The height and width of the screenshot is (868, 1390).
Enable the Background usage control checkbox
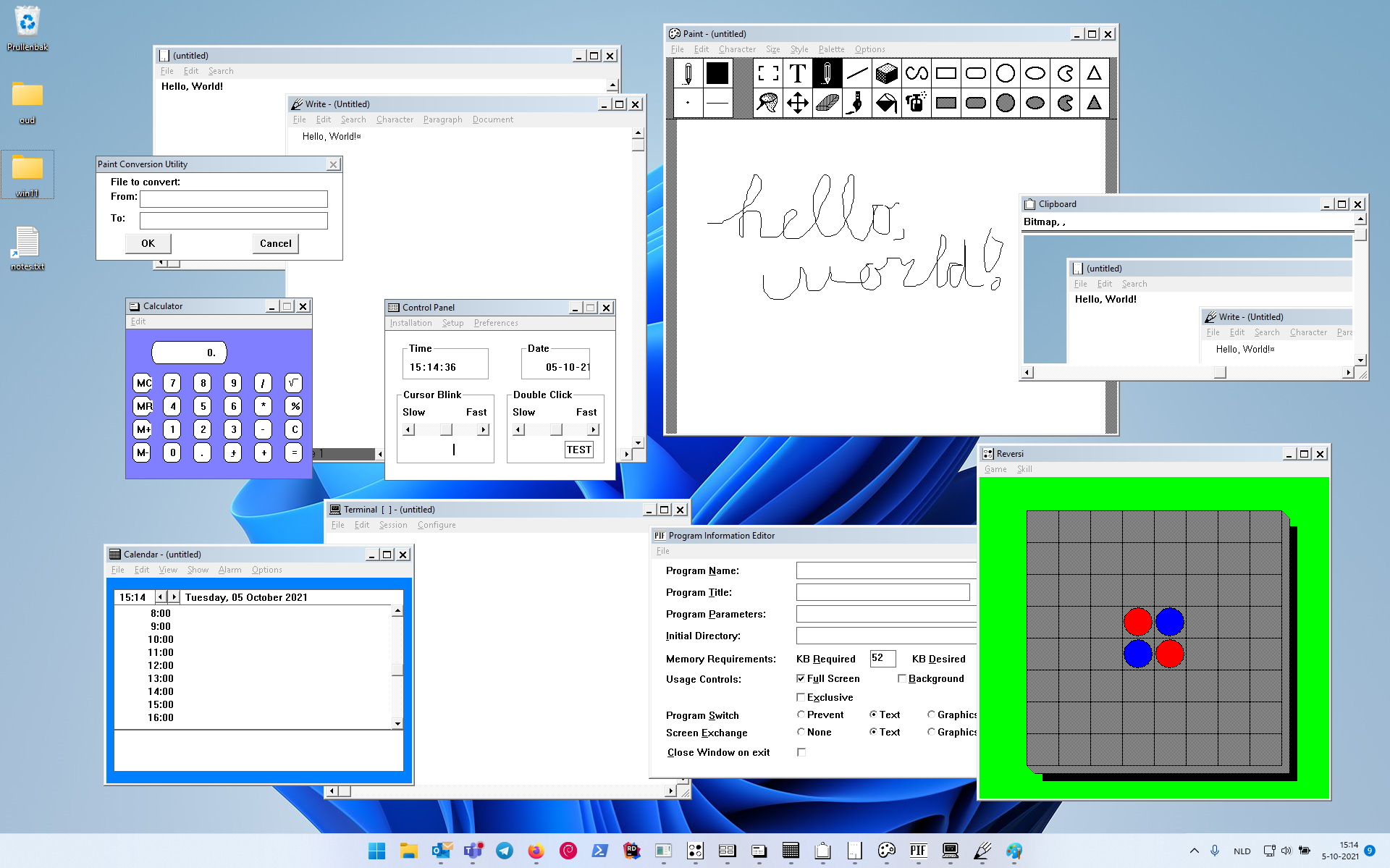(x=902, y=678)
